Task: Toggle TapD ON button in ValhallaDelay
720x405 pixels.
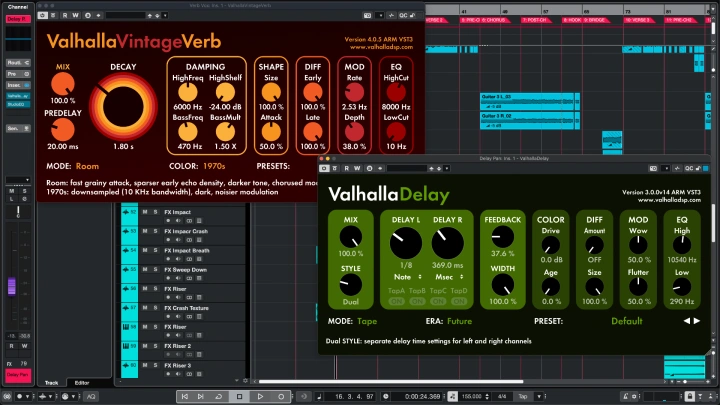Action: point(459,301)
